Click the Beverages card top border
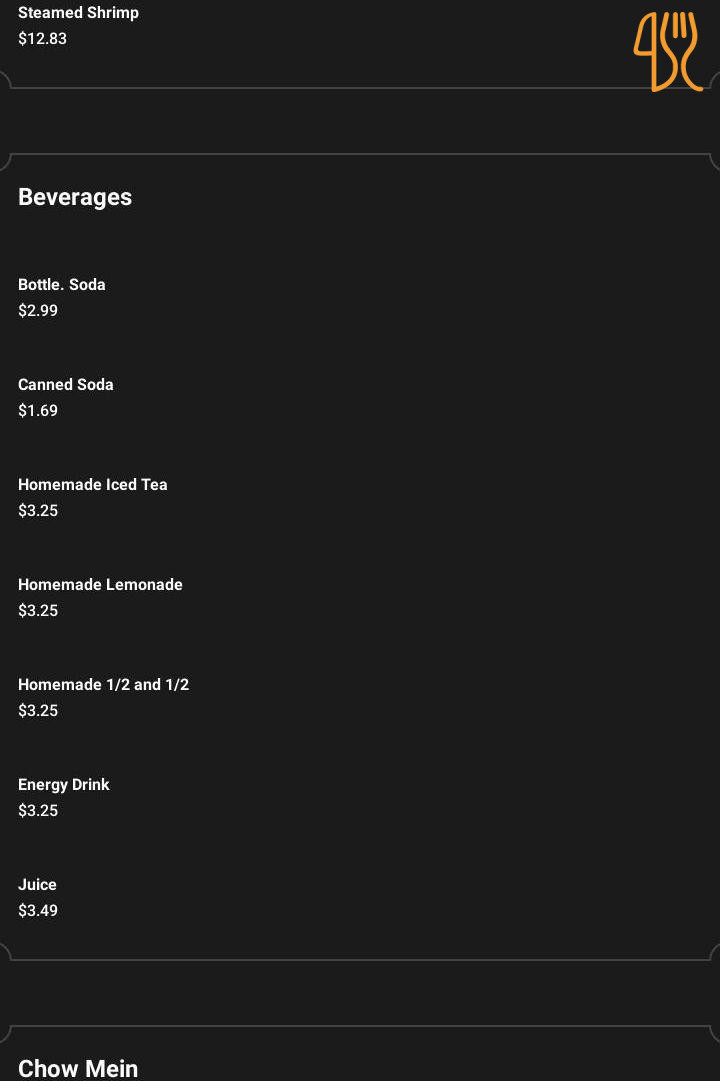 coord(360,155)
